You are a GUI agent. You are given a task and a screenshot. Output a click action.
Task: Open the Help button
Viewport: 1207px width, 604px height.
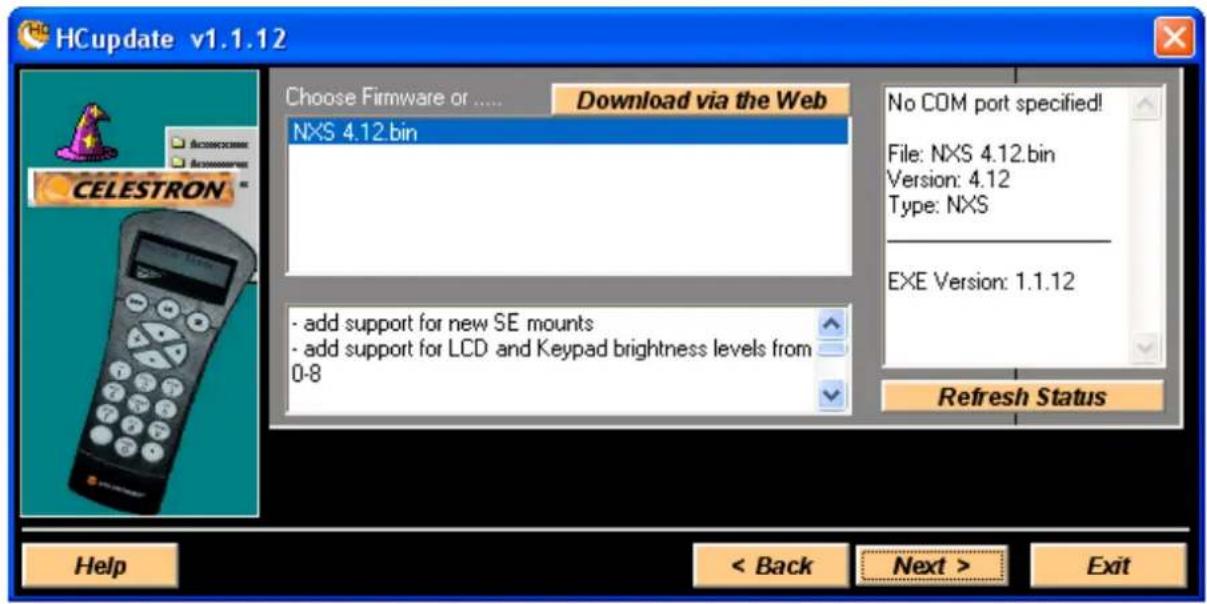(x=100, y=566)
